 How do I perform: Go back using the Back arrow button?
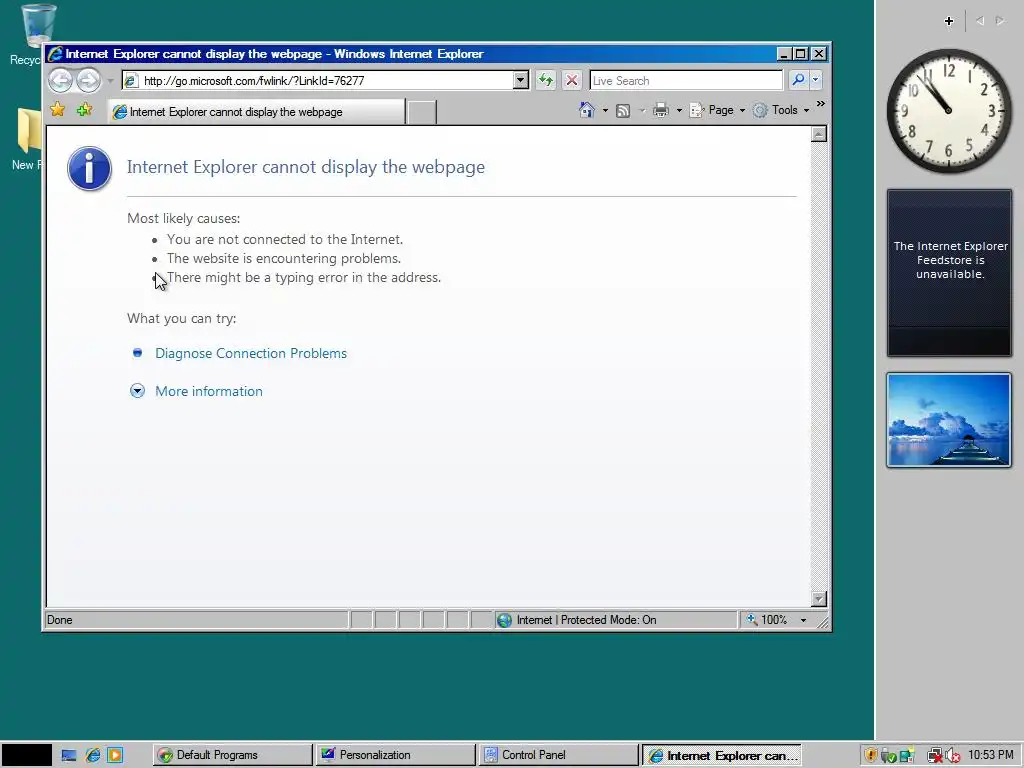(61, 80)
